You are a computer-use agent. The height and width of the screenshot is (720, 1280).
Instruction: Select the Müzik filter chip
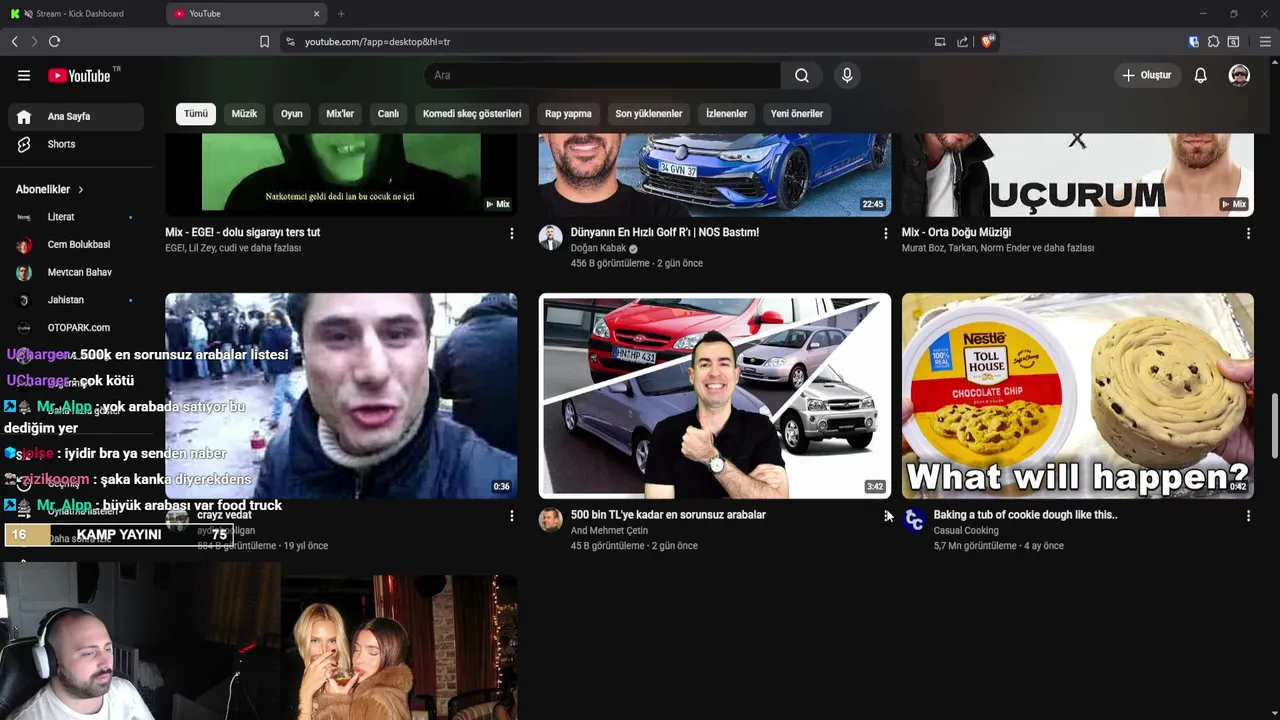[244, 114]
